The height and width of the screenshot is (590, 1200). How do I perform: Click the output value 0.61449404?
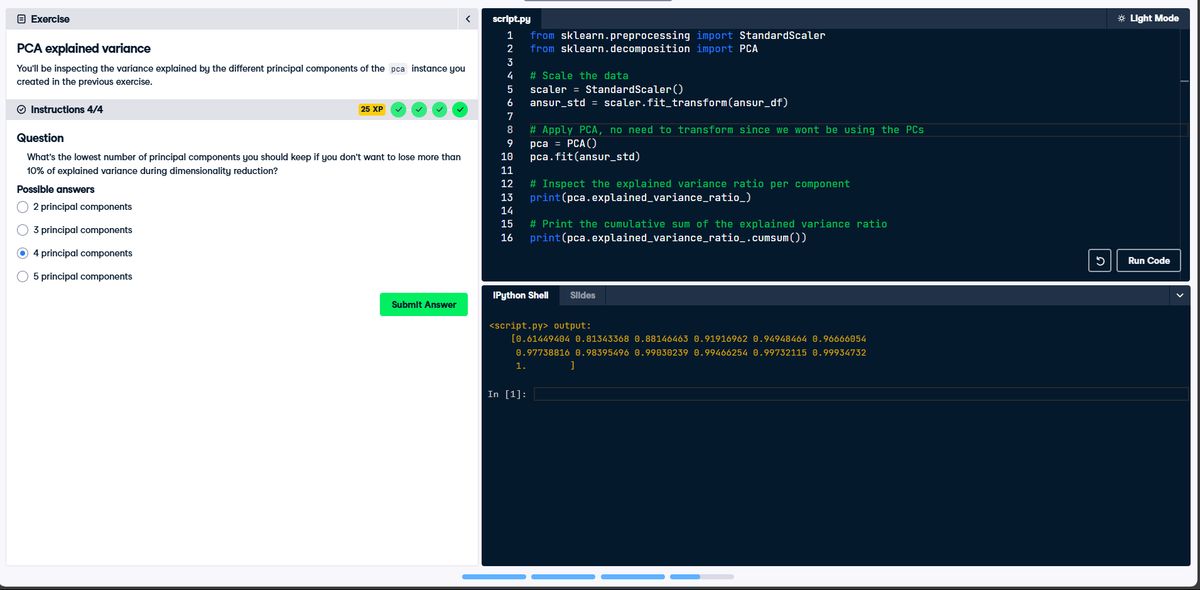click(x=541, y=339)
